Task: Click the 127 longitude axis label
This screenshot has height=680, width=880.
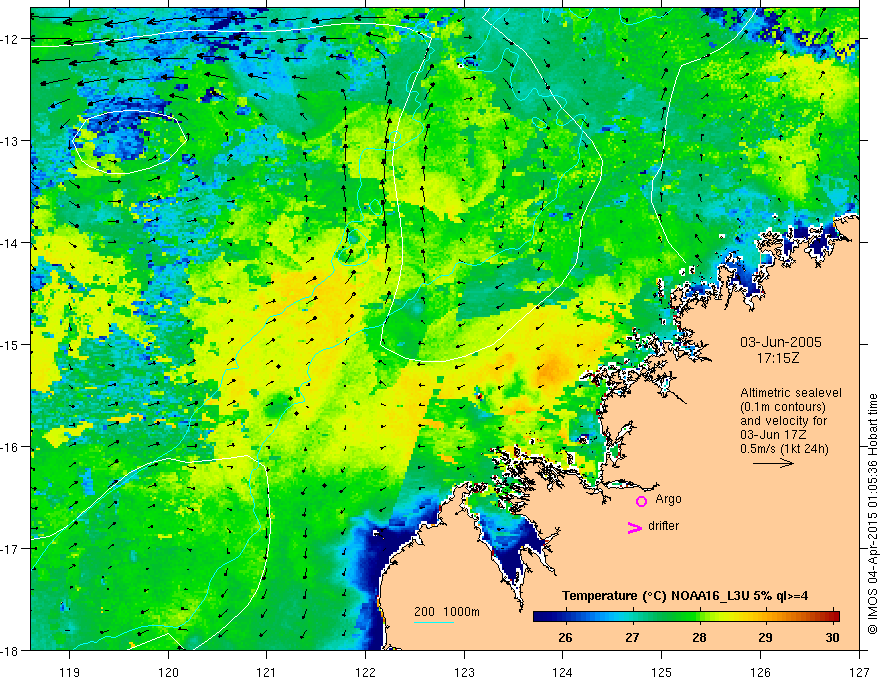Action: coord(859,672)
